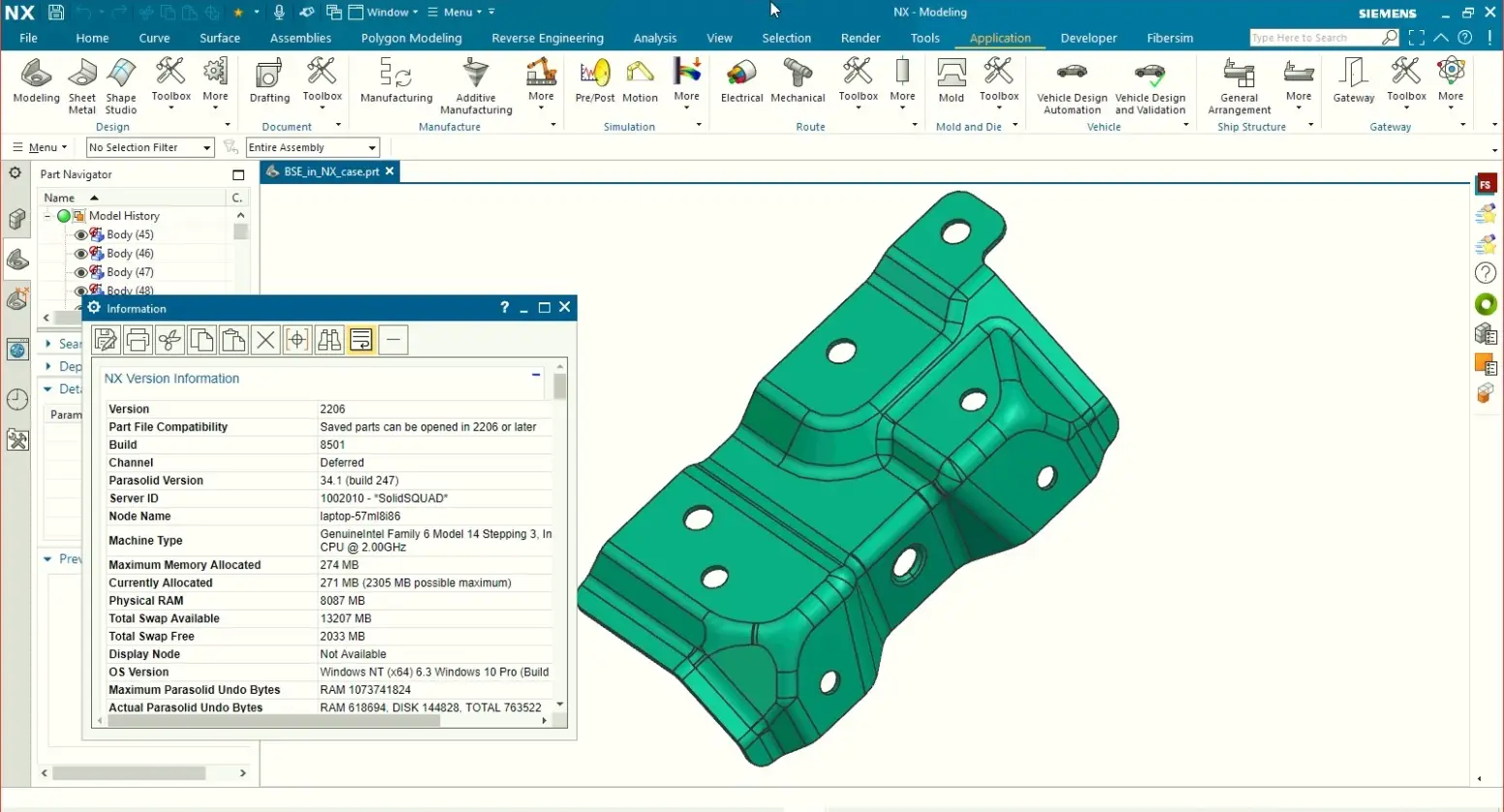Open the History clock tab in resource bar
The height and width of the screenshot is (812, 1504).
(17, 399)
